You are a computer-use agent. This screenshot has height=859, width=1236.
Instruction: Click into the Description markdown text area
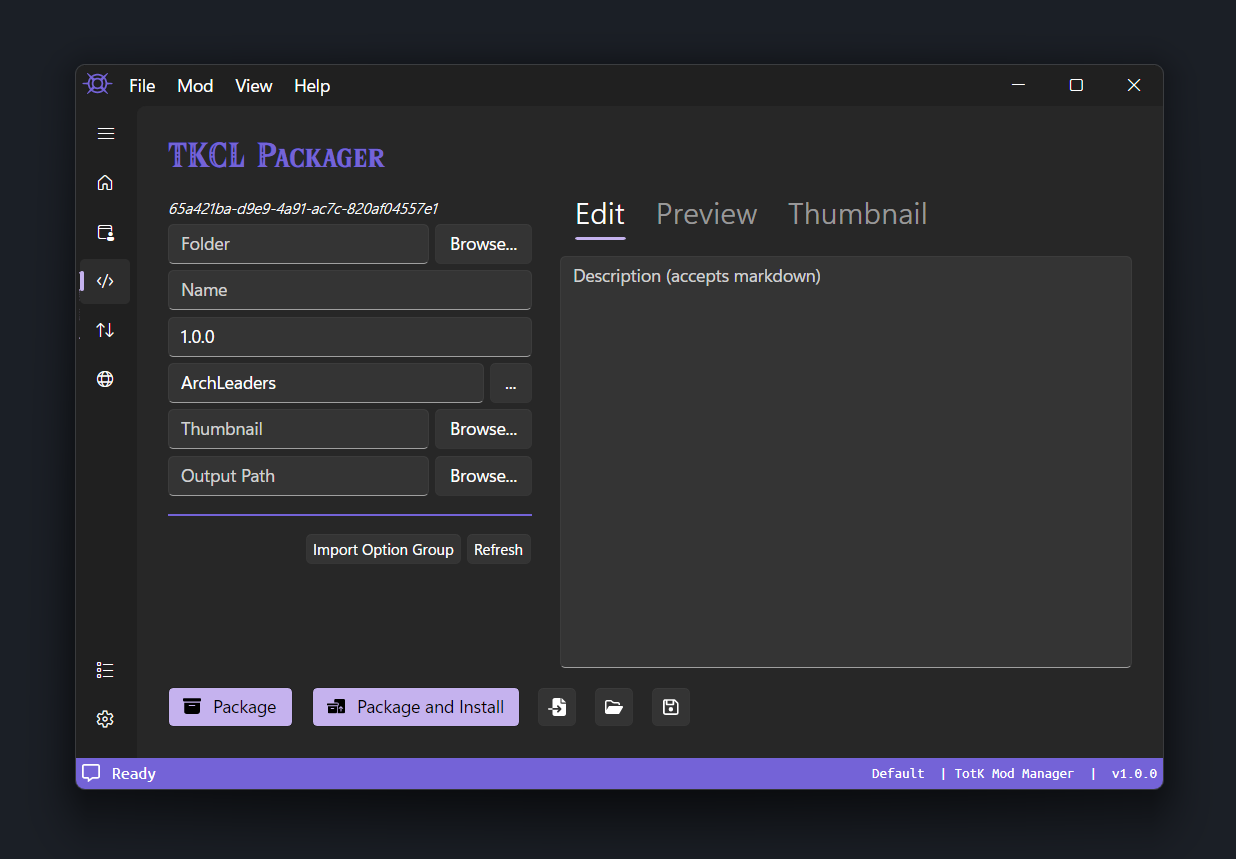pyautogui.click(x=845, y=462)
